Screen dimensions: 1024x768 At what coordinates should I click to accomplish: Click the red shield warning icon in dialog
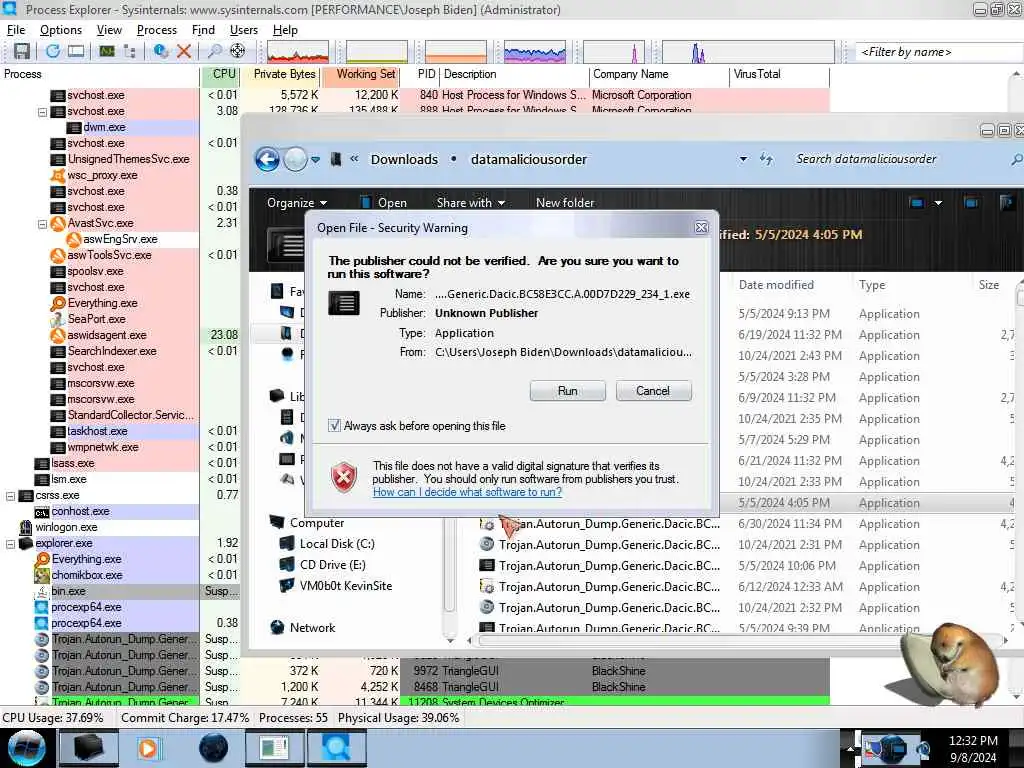(x=344, y=476)
